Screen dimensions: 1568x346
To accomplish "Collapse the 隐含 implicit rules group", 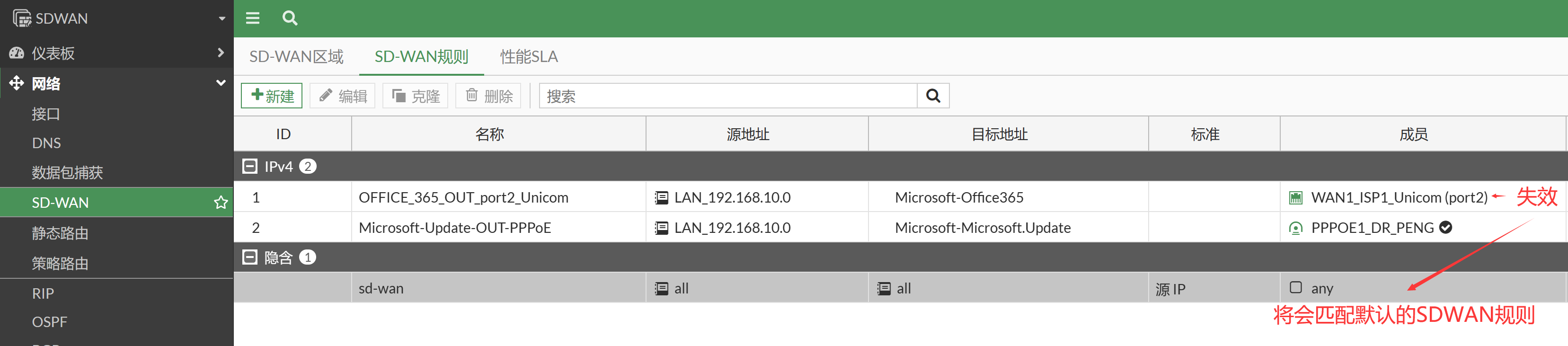I will [x=249, y=257].
